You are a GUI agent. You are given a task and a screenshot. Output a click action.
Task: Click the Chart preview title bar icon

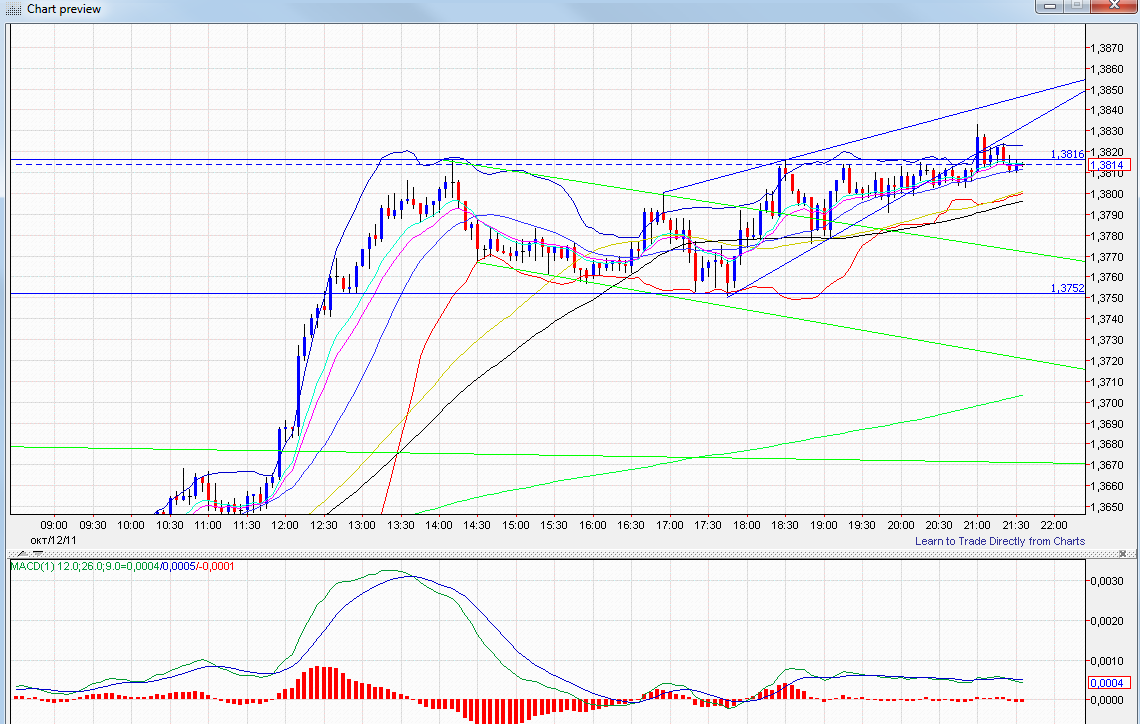(x=12, y=9)
